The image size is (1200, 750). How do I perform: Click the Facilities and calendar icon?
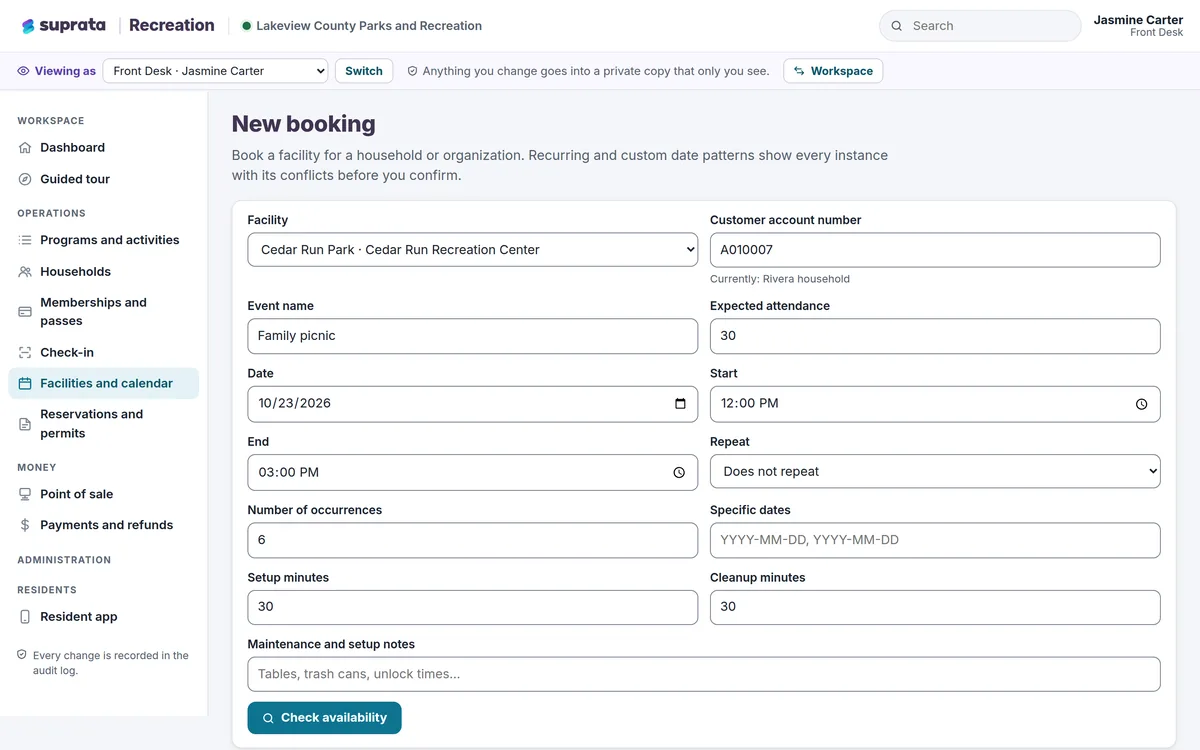[25, 384]
